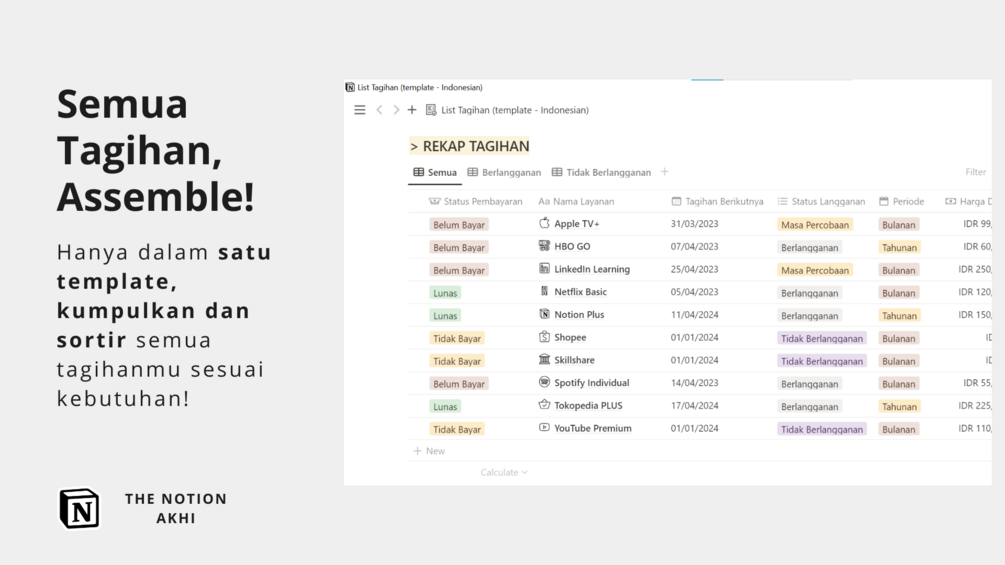1005x565 pixels.
Task: Click the plus icon beside navigation arrows
Action: pyautogui.click(x=412, y=110)
